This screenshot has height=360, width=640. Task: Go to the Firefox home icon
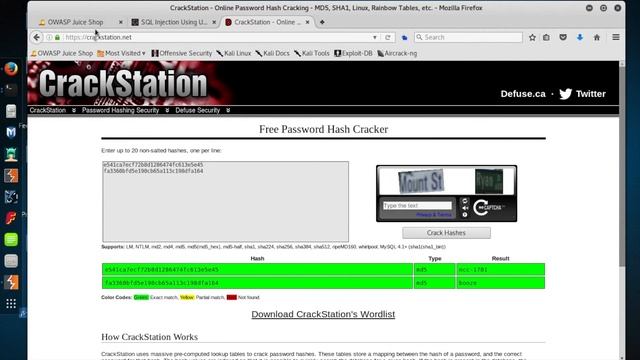pyautogui.click(x=597, y=37)
